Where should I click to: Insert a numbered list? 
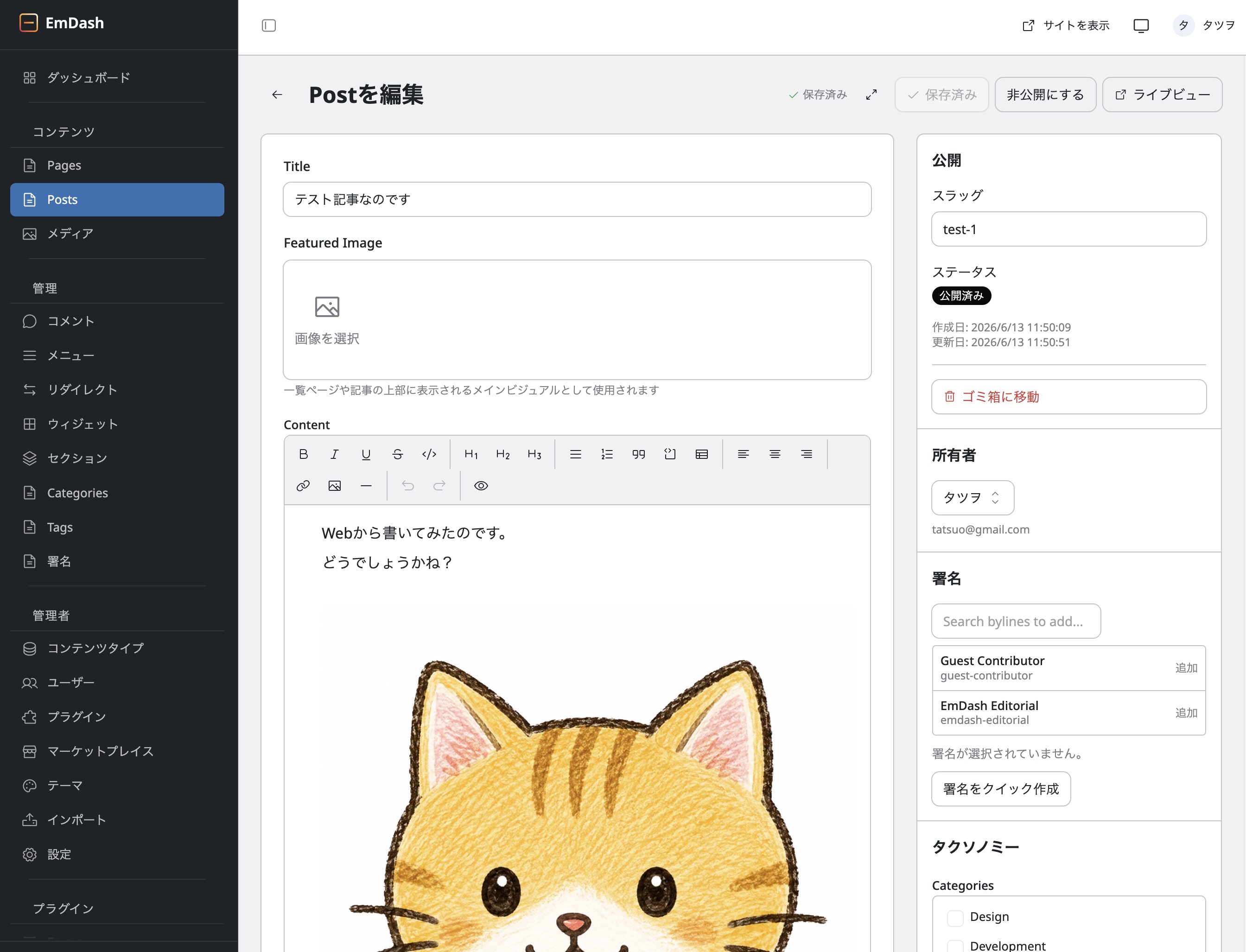pos(607,454)
